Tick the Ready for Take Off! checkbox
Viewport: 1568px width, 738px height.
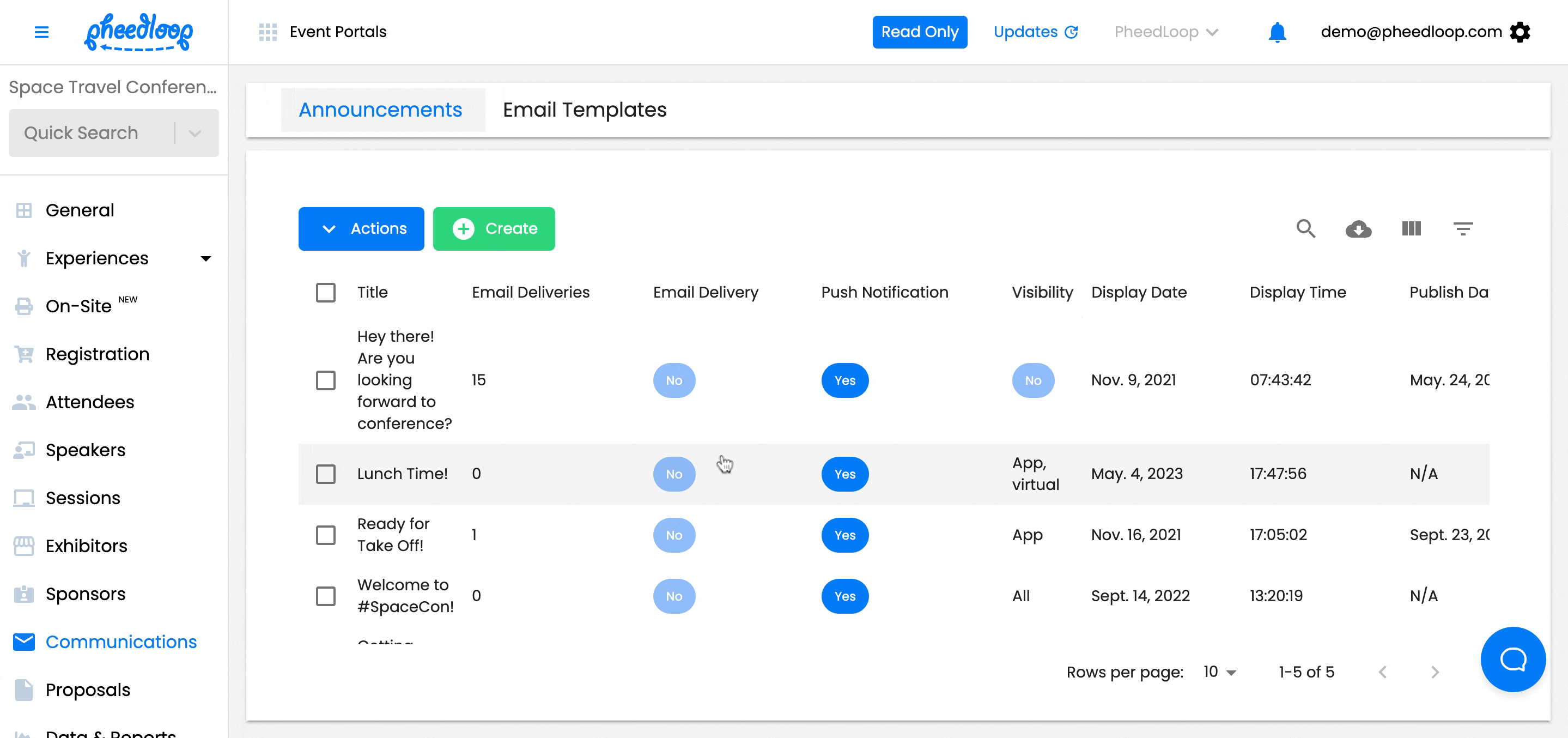pyautogui.click(x=326, y=535)
